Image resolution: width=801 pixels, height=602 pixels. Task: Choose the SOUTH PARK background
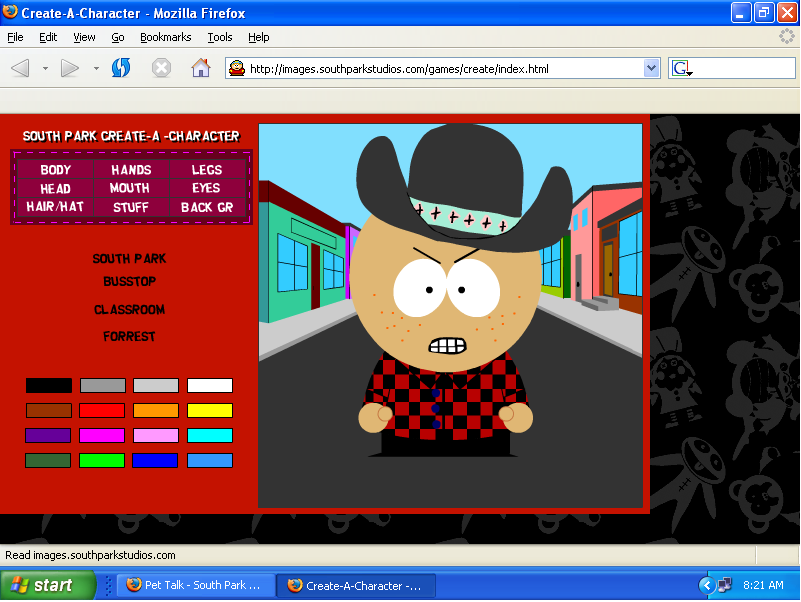coord(130,259)
